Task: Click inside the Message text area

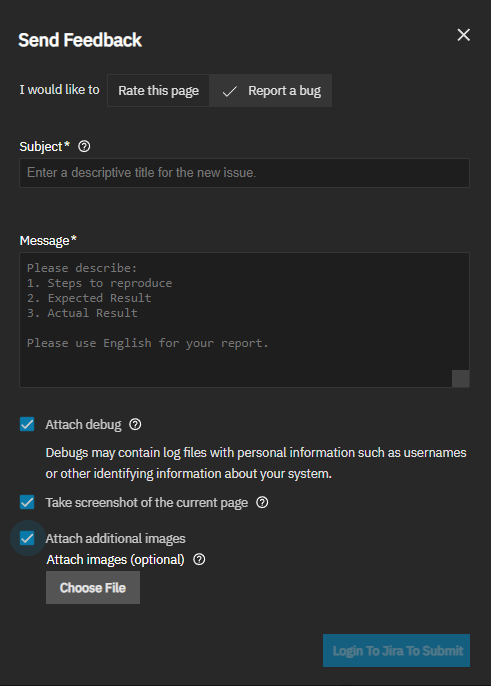Action: click(244, 320)
